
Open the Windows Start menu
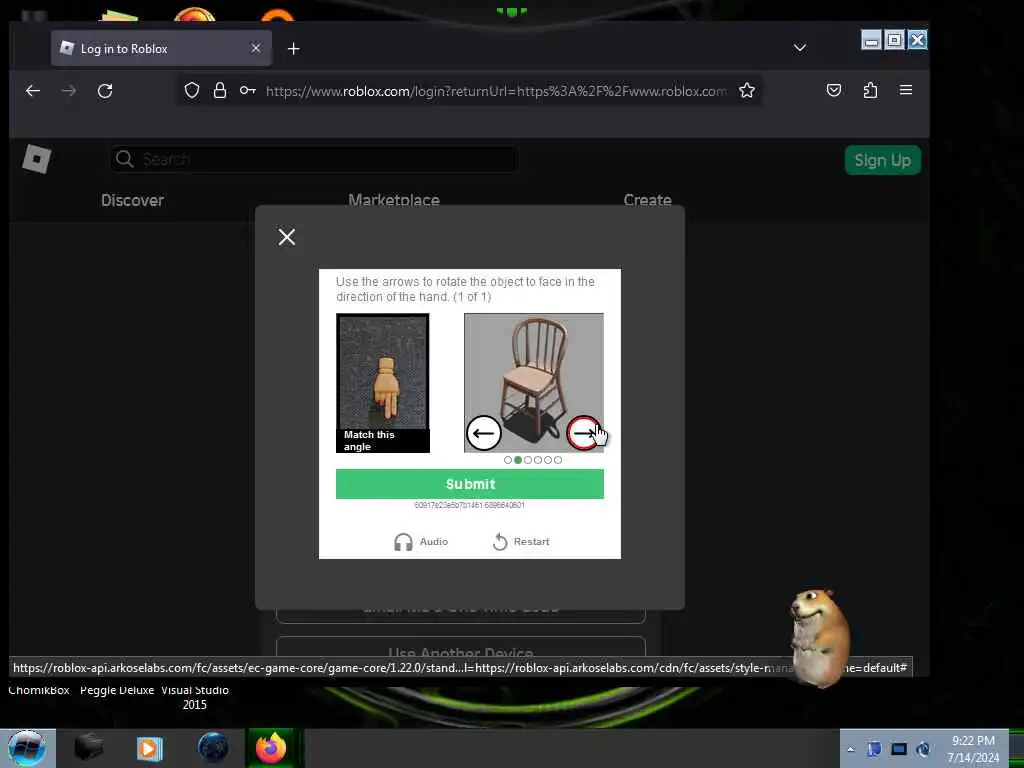pyautogui.click(x=27, y=748)
